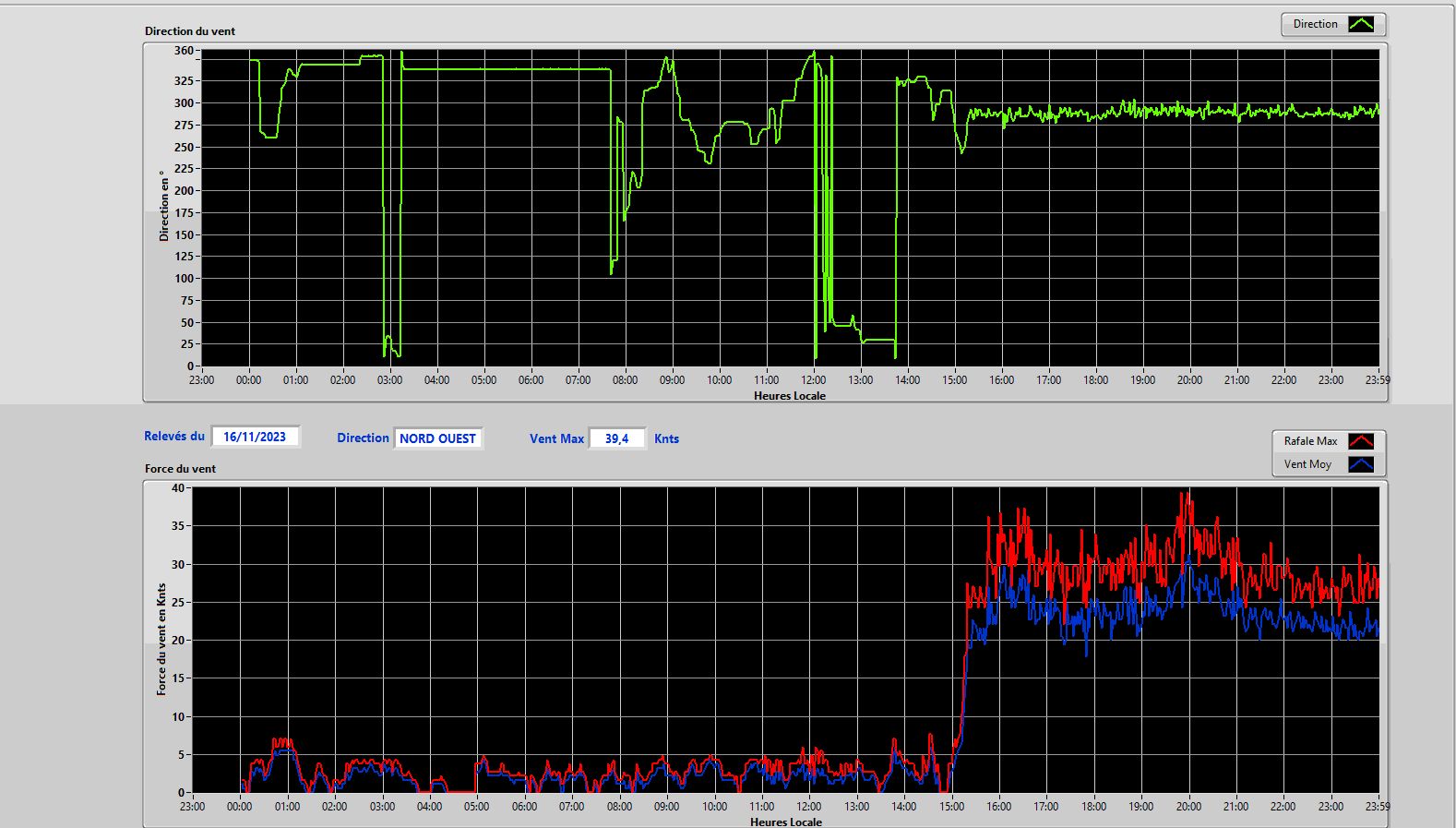1456x828 pixels.
Task: Click the Direction legend label
Action: (1315, 24)
